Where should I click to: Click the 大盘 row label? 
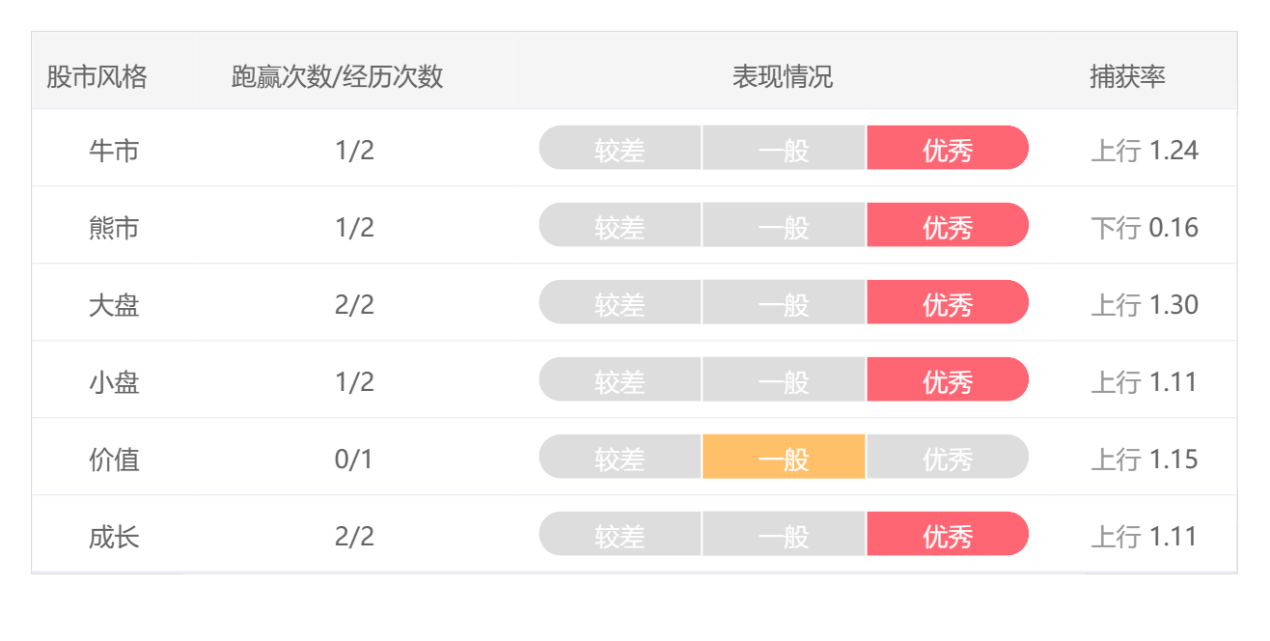(x=114, y=305)
